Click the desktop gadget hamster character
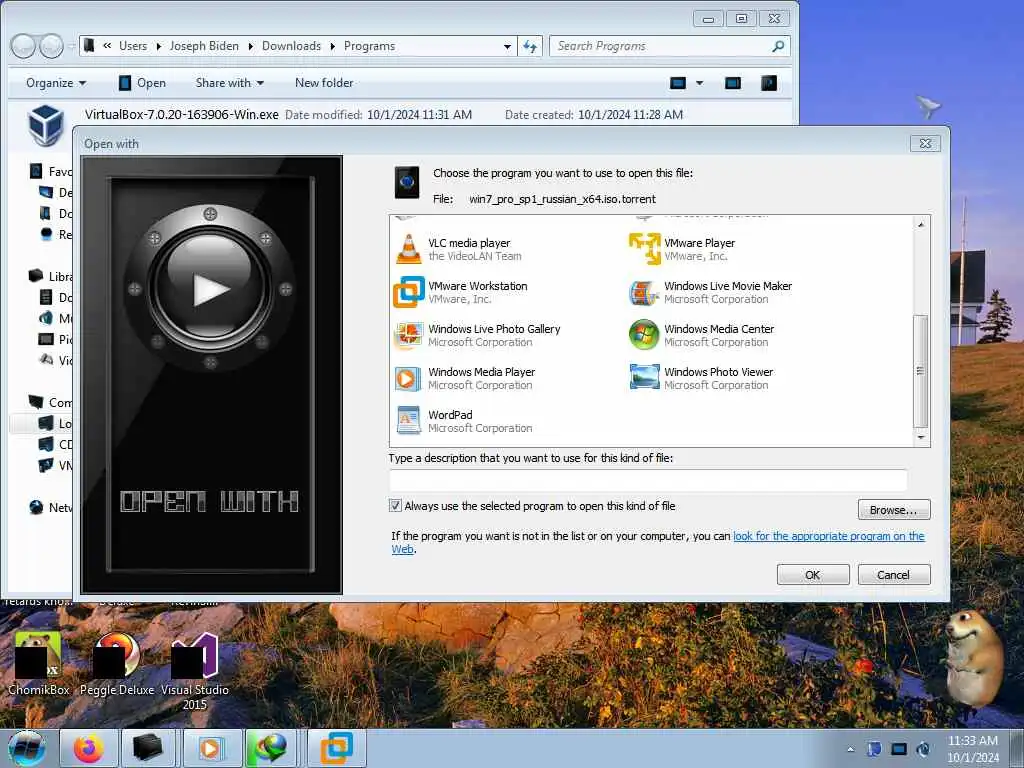1024x768 pixels. click(x=972, y=659)
